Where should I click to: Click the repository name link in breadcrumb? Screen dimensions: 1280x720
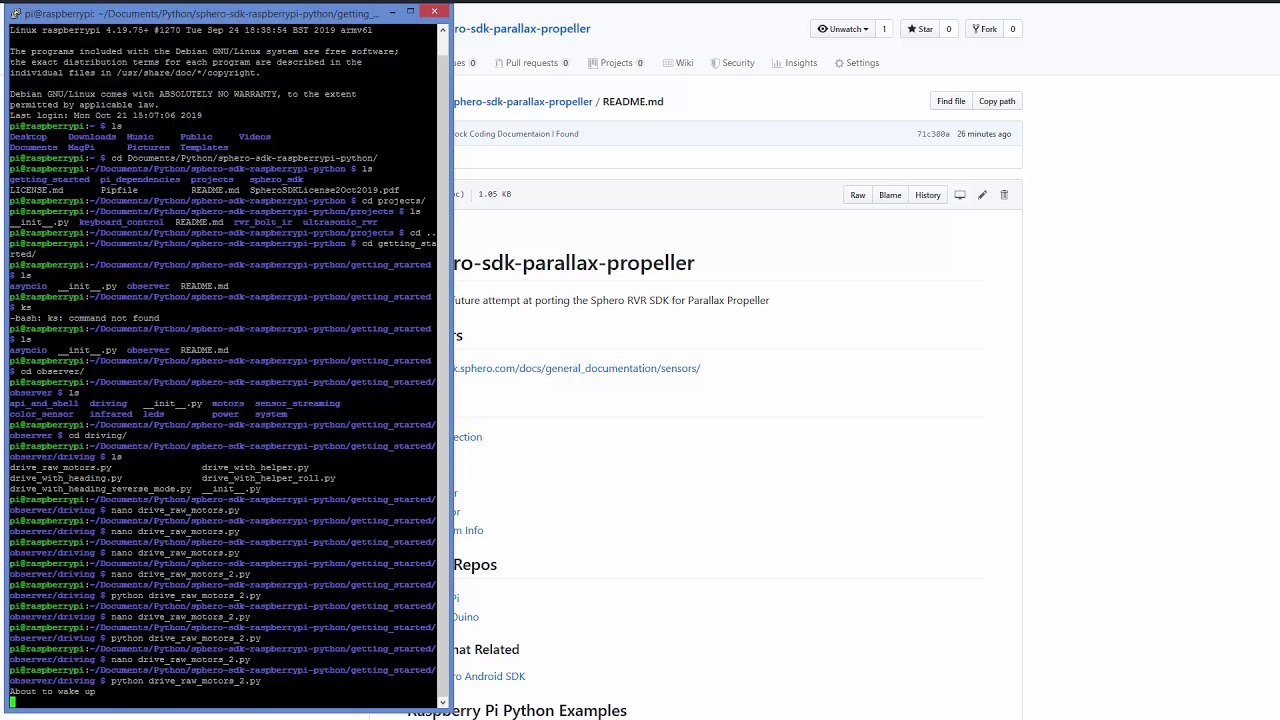[523, 101]
